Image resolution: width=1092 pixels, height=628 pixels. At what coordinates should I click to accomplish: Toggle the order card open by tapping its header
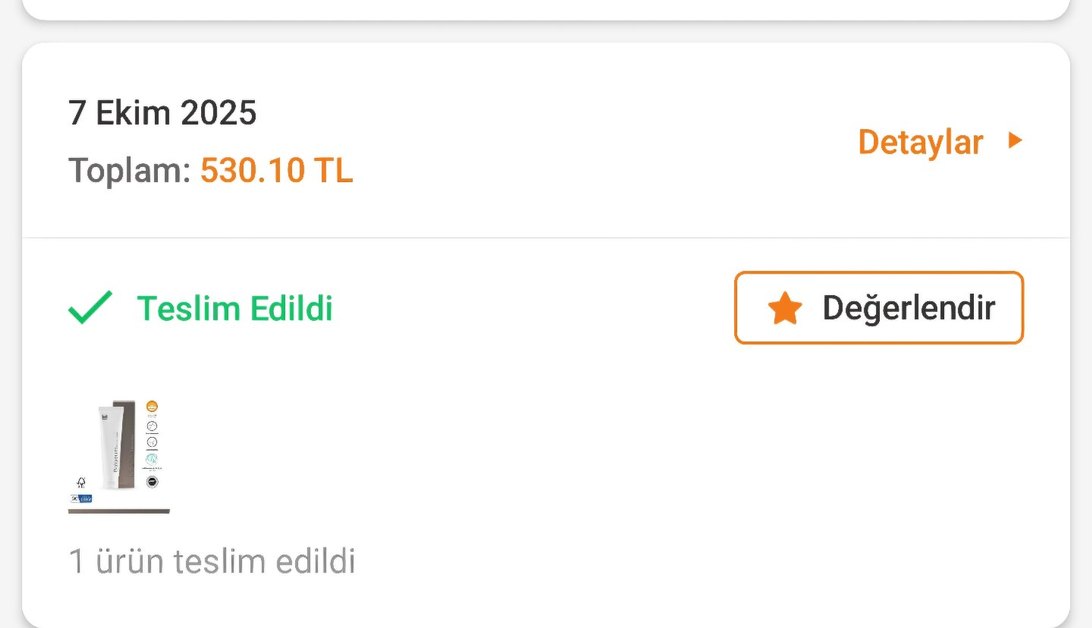546,140
